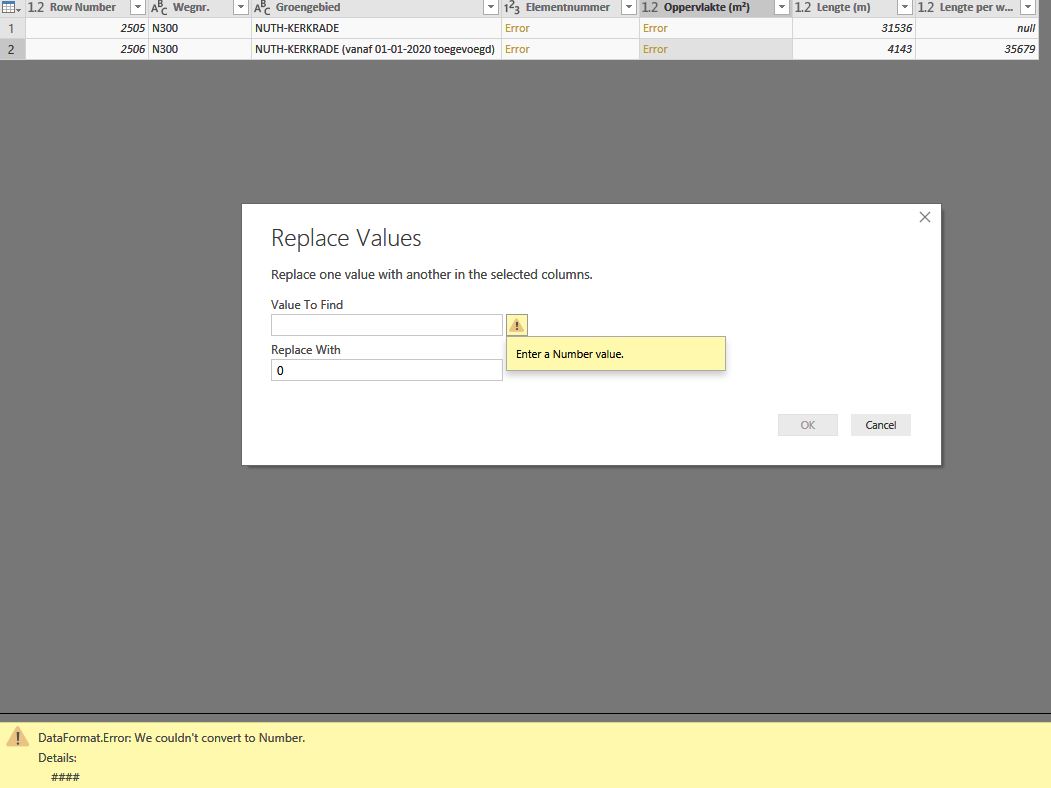Click the Error cell in Oppervlakte row 2

[x=715, y=49]
